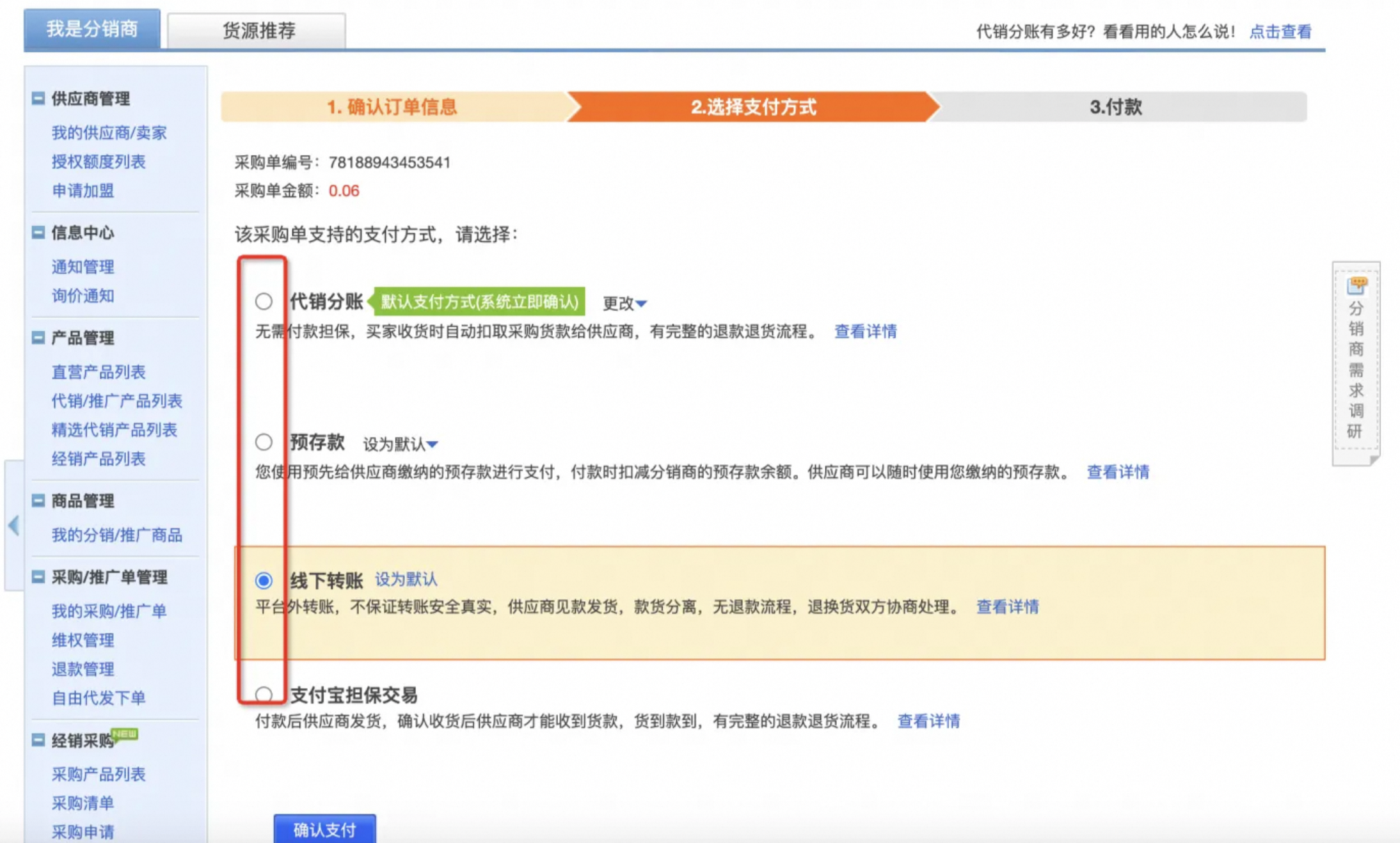Screen dimensions: 1400x843
Task: Open 经销产品列表 in sidebar
Action: 99,459
